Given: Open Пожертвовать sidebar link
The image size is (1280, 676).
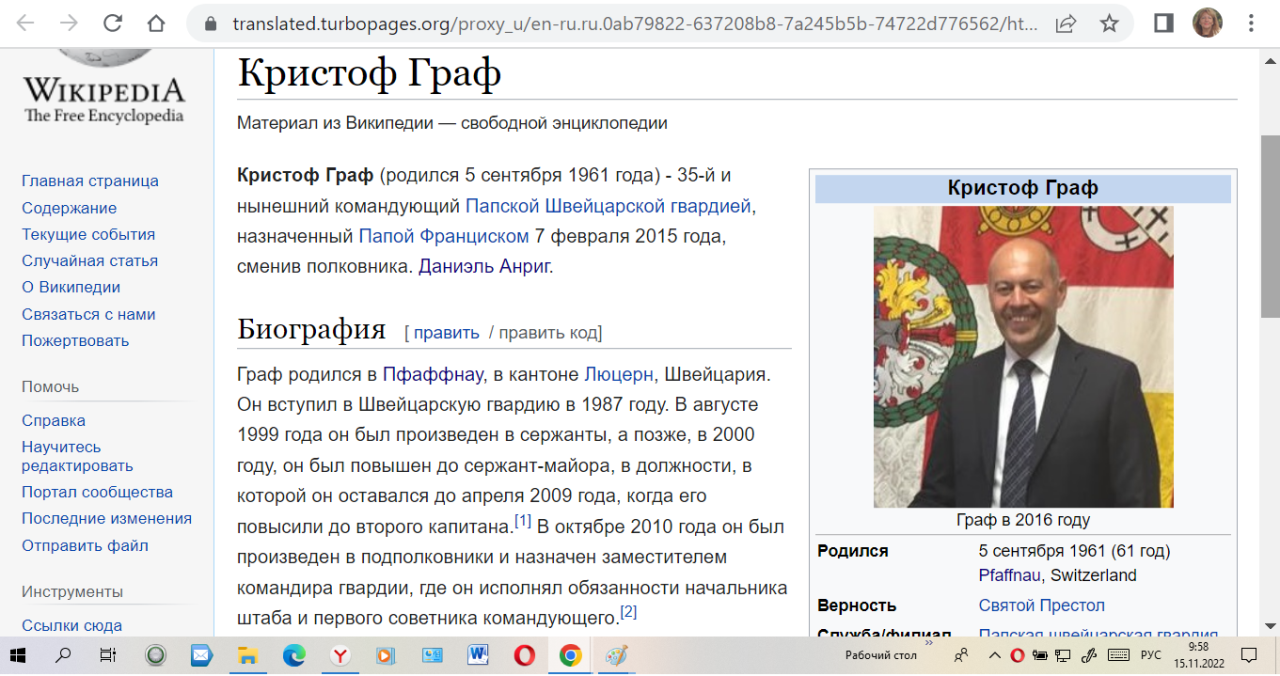Looking at the screenshot, I should pos(75,340).
